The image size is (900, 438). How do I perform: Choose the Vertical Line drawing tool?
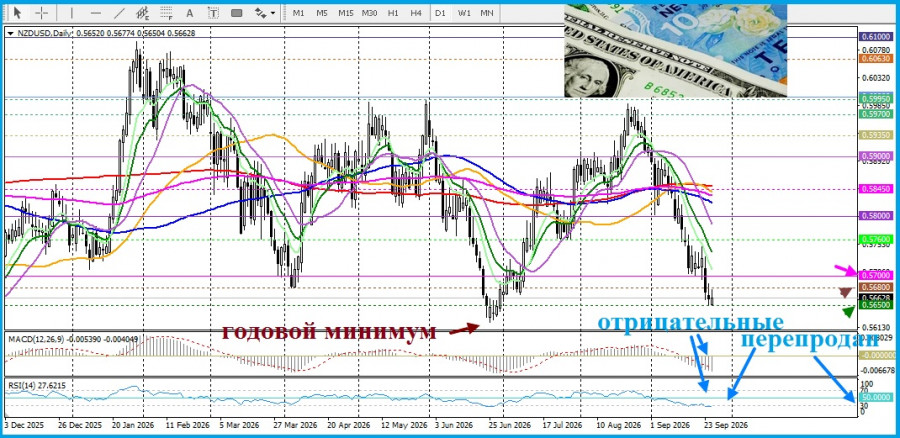point(72,13)
